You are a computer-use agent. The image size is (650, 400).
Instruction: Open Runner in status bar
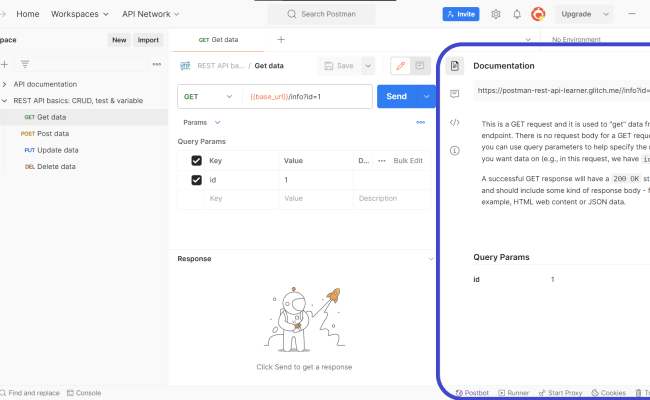click(x=514, y=393)
